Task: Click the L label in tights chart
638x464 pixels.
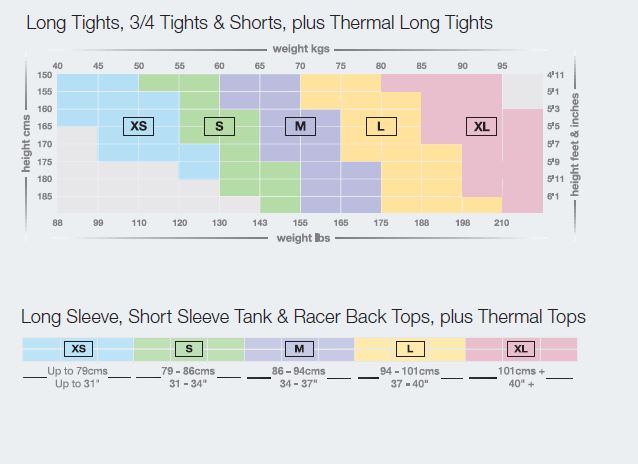Action: coord(381,126)
